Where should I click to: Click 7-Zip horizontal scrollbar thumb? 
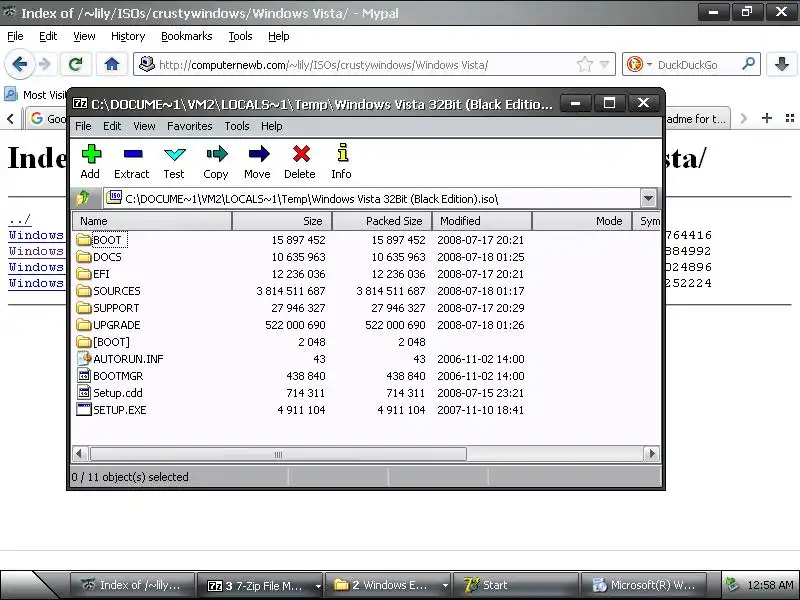click(x=278, y=454)
